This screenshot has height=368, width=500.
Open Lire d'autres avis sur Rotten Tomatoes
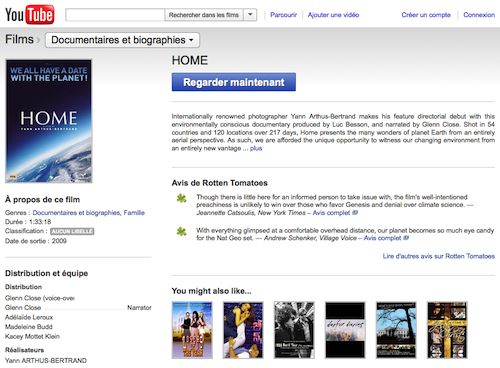[x=439, y=256]
